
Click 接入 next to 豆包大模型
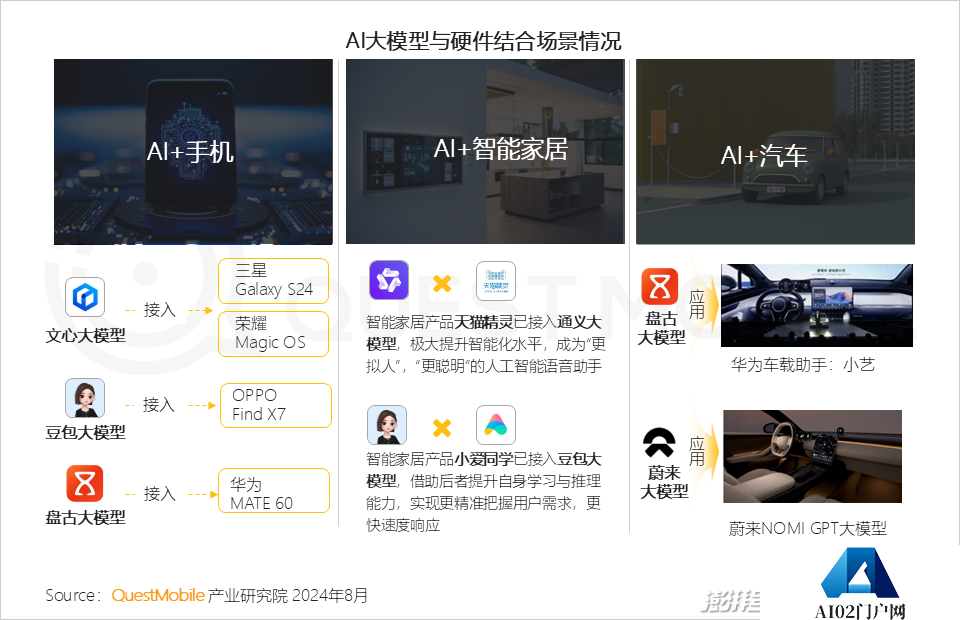pyautogui.click(x=159, y=405)
